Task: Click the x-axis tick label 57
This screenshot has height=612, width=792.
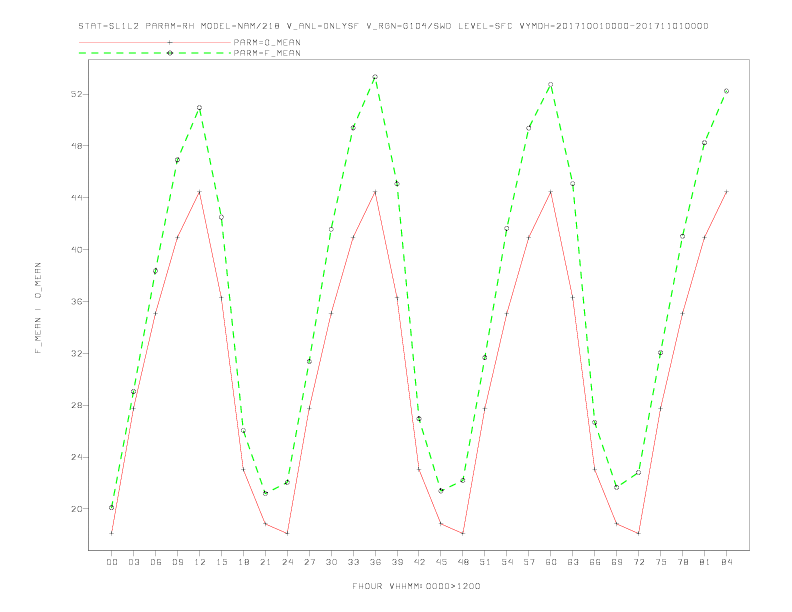Action: pyautogui.click(x=529, y=562)
